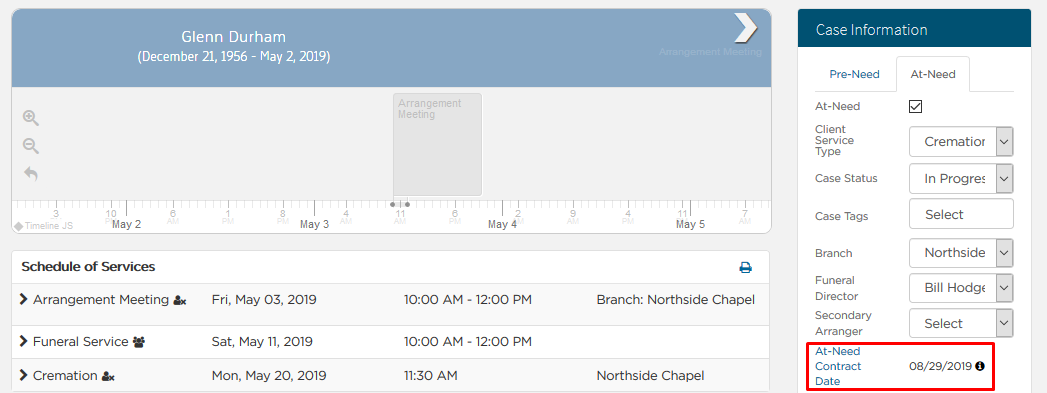Select the At-Need tab
The width and height of the screenshot is (1047, 393).
pyautogui.click(x=933, y=74)
